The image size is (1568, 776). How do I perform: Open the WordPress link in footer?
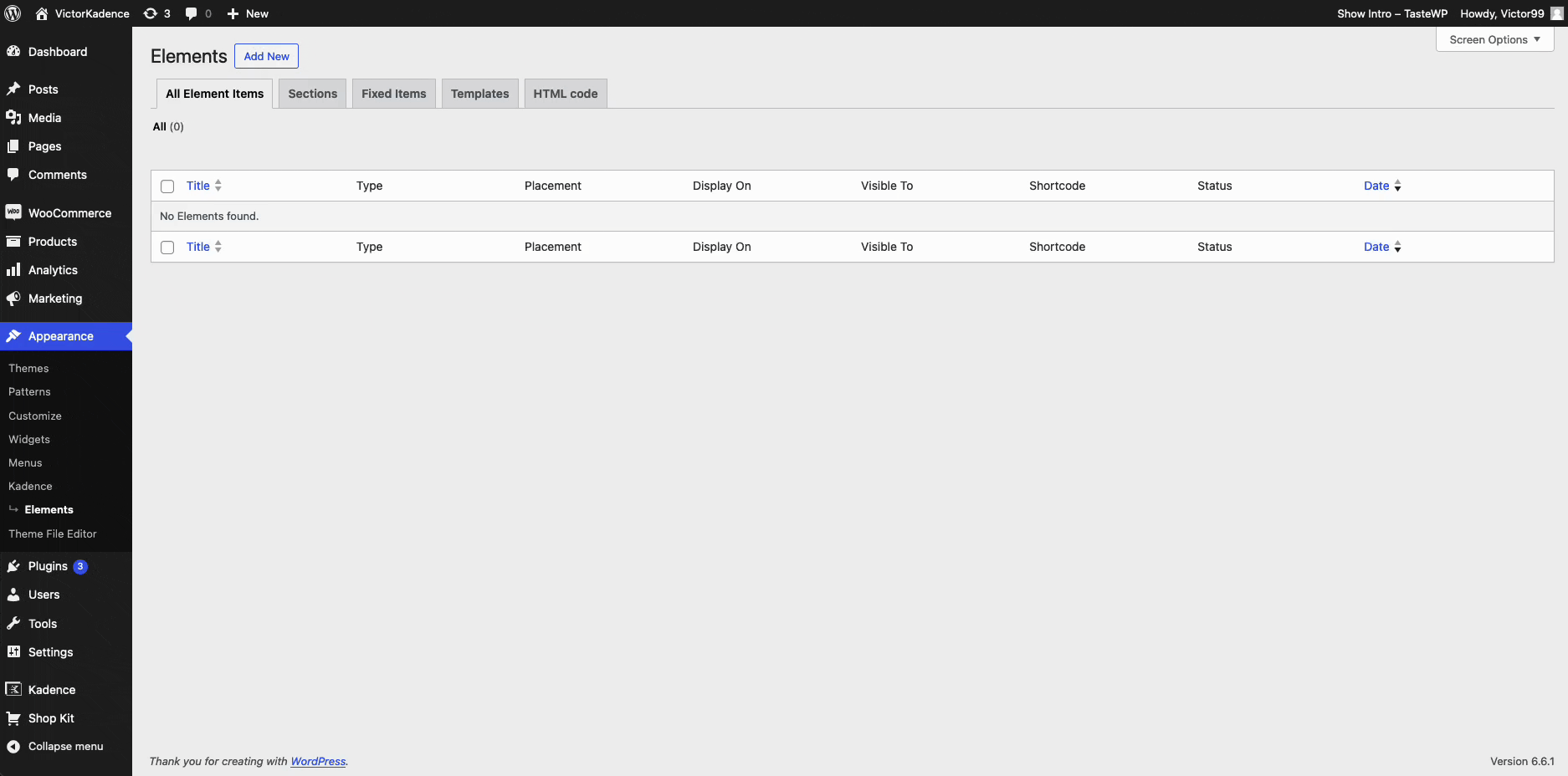(318, 761)
